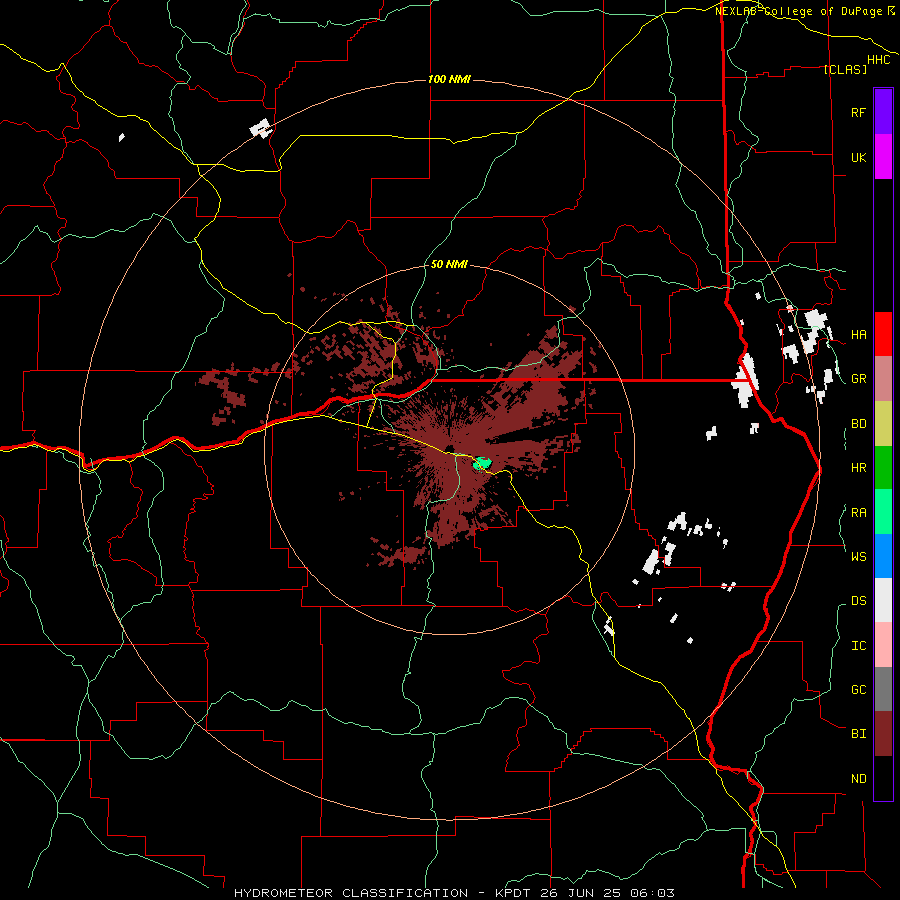This screenshot has height=900, width=900.
Task: Click the '26 JUN 25' date text
Action: coord(584,893)
